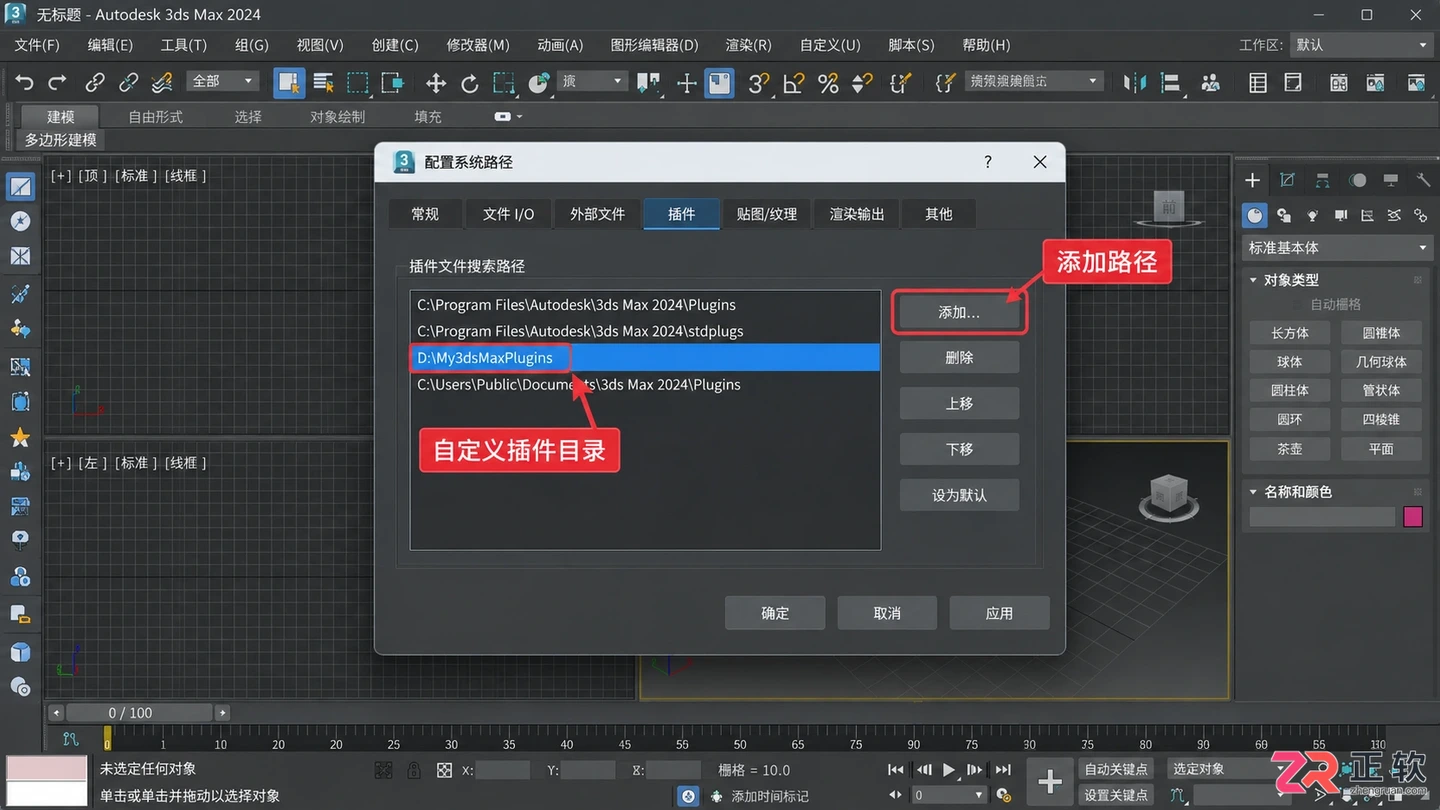
Task: Toggle Percent Snap in the toolbar
Action: pos(828,83)
